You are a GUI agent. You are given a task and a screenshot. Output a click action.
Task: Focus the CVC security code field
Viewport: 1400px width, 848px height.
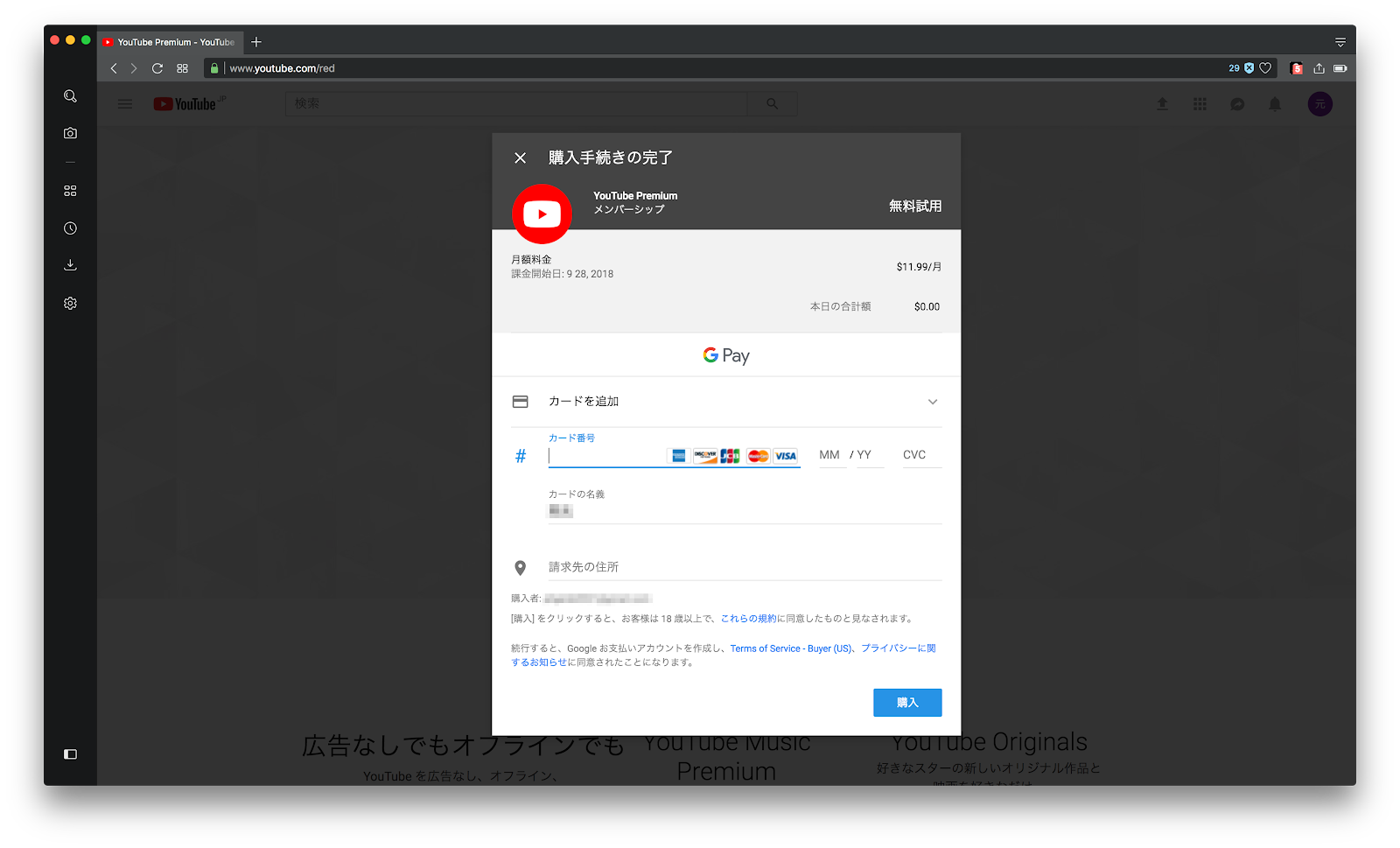click(921, 455)
